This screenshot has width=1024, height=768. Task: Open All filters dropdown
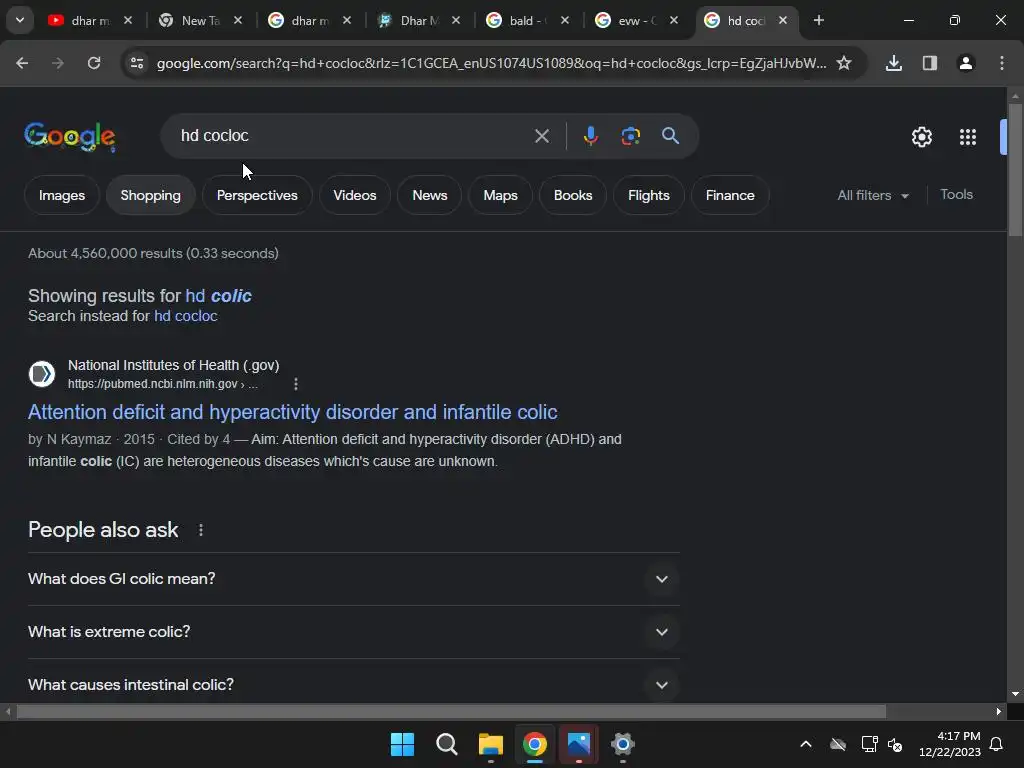[873, 195]
